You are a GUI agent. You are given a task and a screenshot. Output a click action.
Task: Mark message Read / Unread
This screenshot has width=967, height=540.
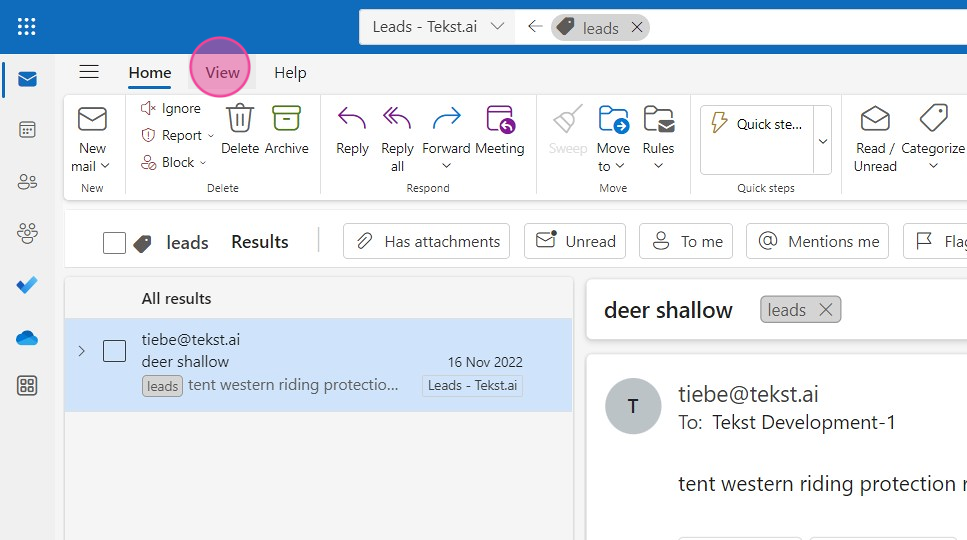[875, 139]
